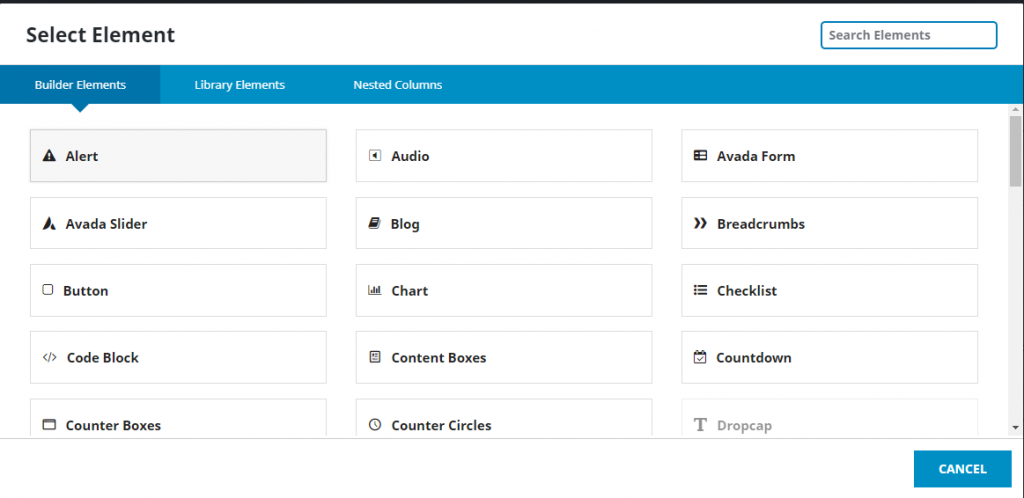Pick the Avada Form icon

700,156
